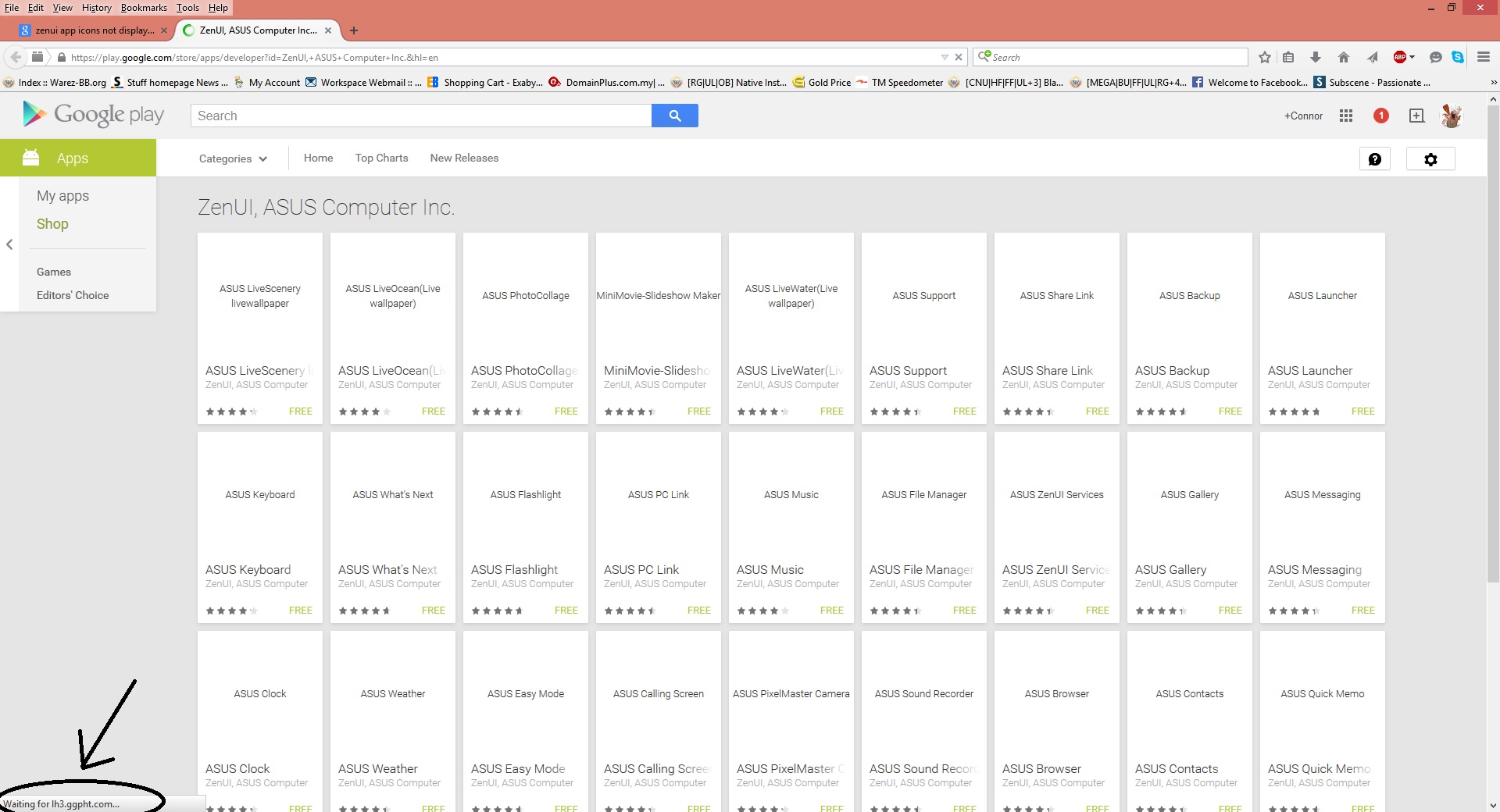
Task: Show more bookmarks overflow chevron
Action: (x=1493, y=82)
